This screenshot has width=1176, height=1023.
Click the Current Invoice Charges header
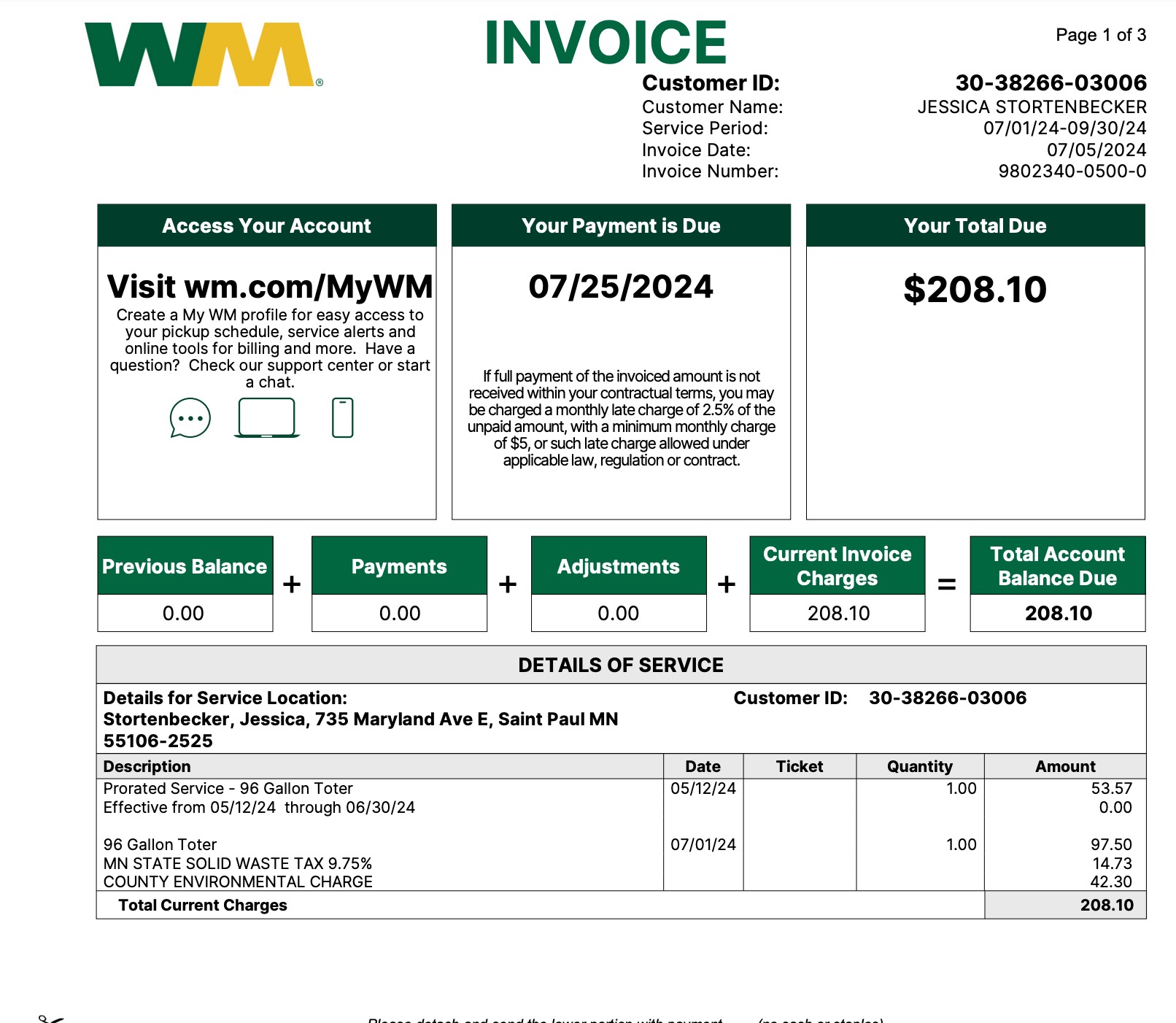tap(837, 566)
